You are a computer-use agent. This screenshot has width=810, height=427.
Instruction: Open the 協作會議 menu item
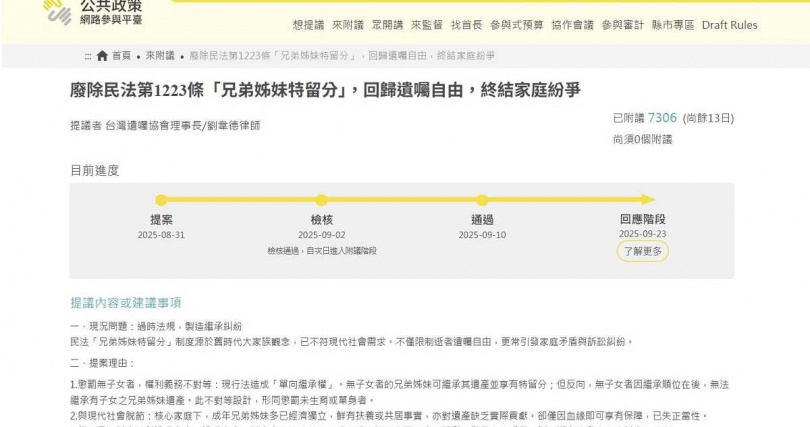click(x=571, y=25)
